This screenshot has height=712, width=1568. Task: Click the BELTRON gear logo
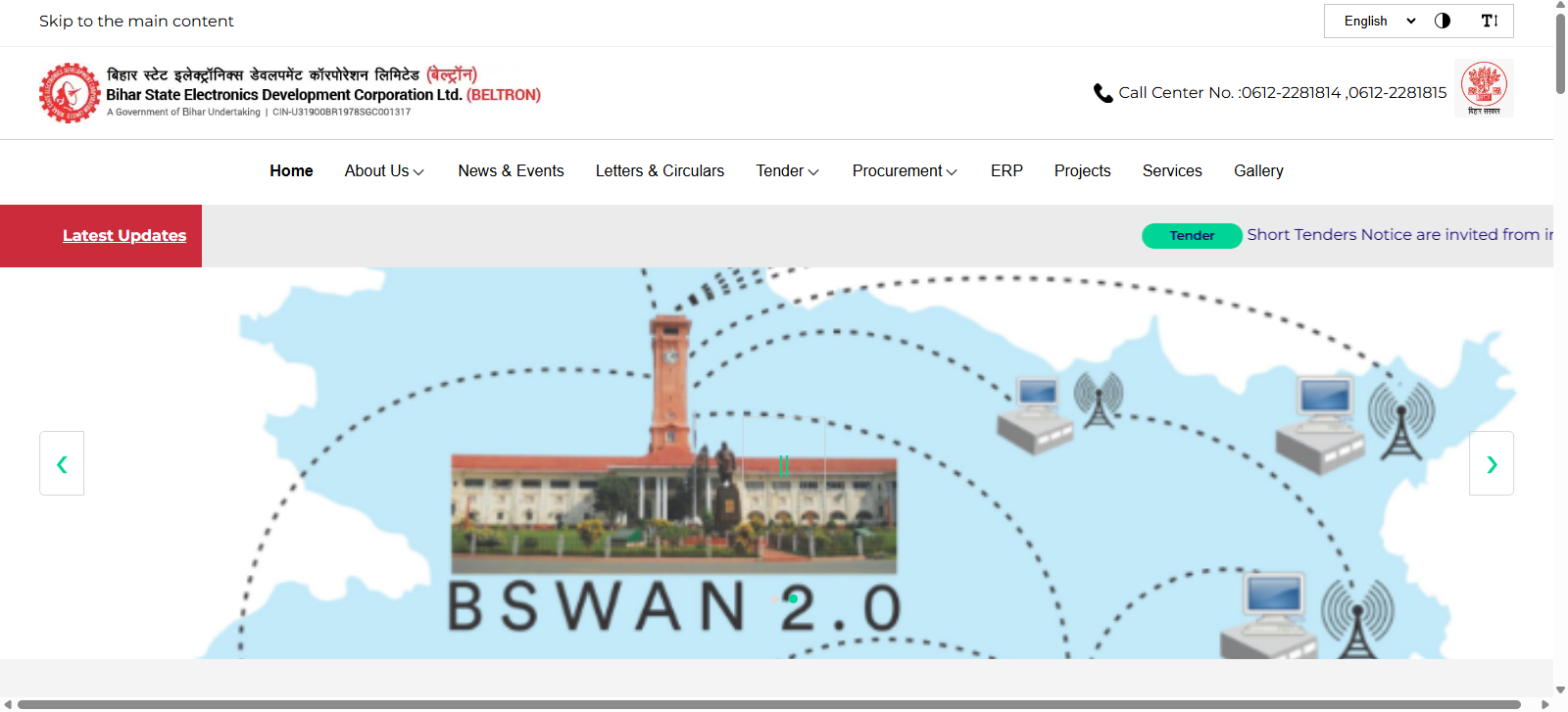pos(70,93)
